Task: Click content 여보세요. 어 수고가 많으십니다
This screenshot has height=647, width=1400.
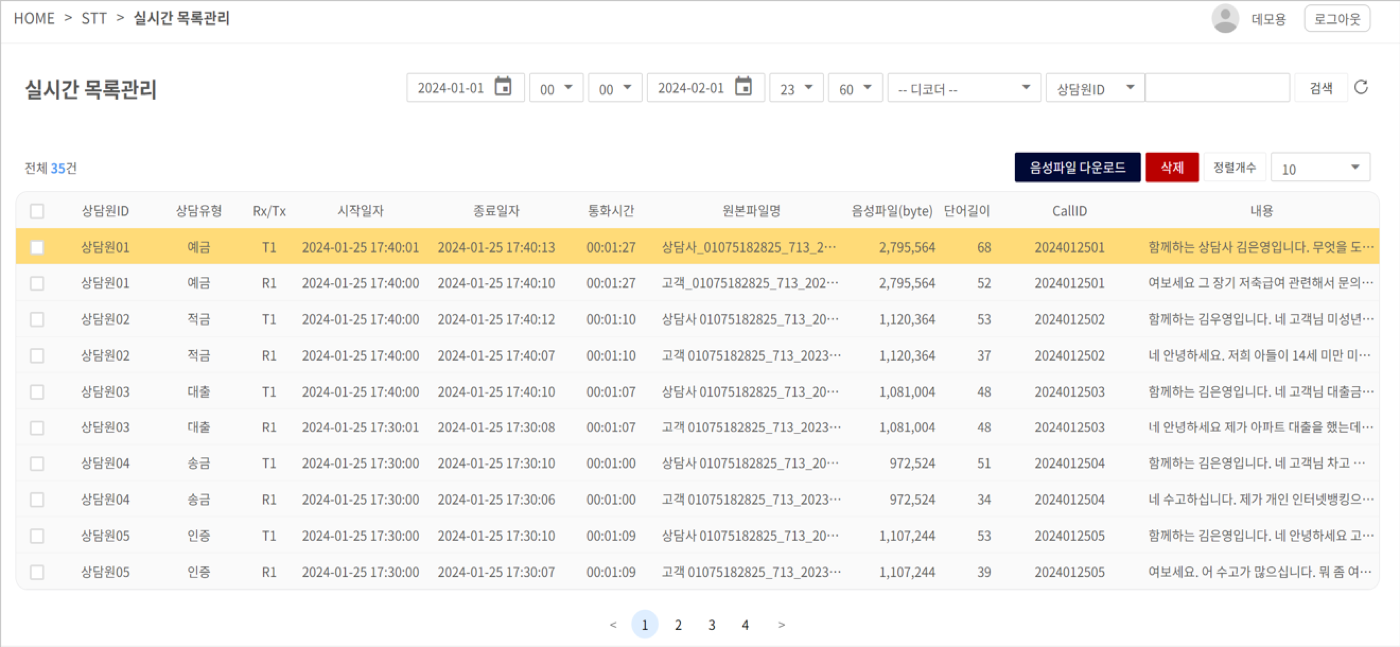Action: click(x=1262, y=572)
